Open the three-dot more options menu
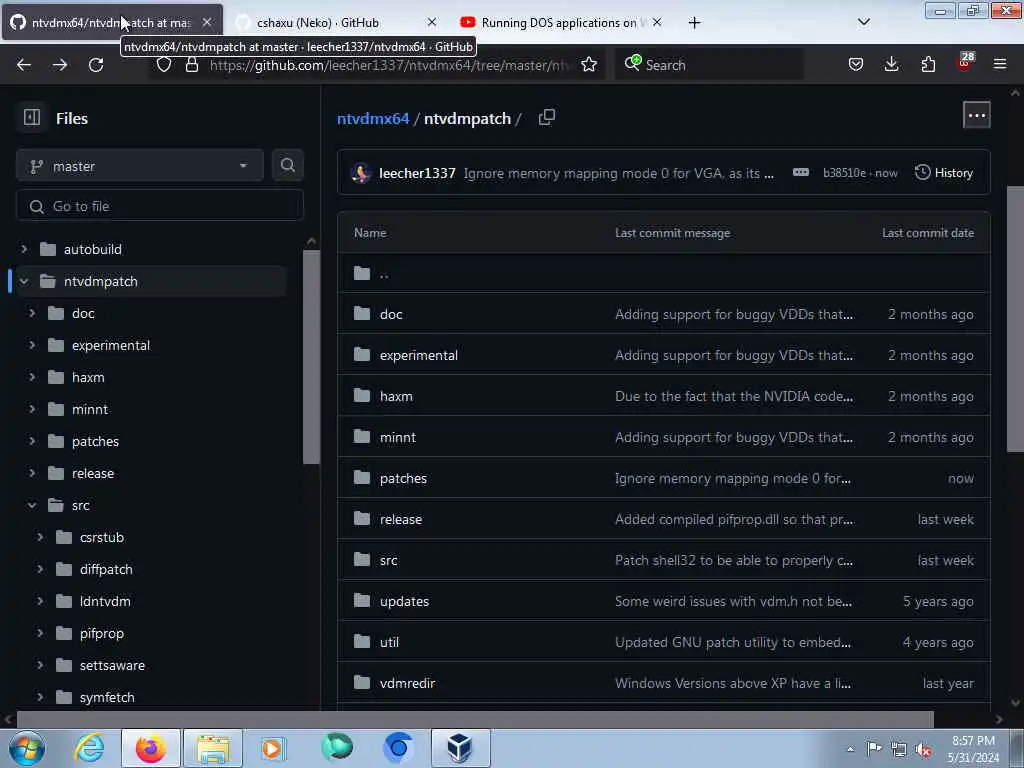Image resolution: width=1024 pixels, height=768 pixels. pyautogui.click(x=976, y=116)
